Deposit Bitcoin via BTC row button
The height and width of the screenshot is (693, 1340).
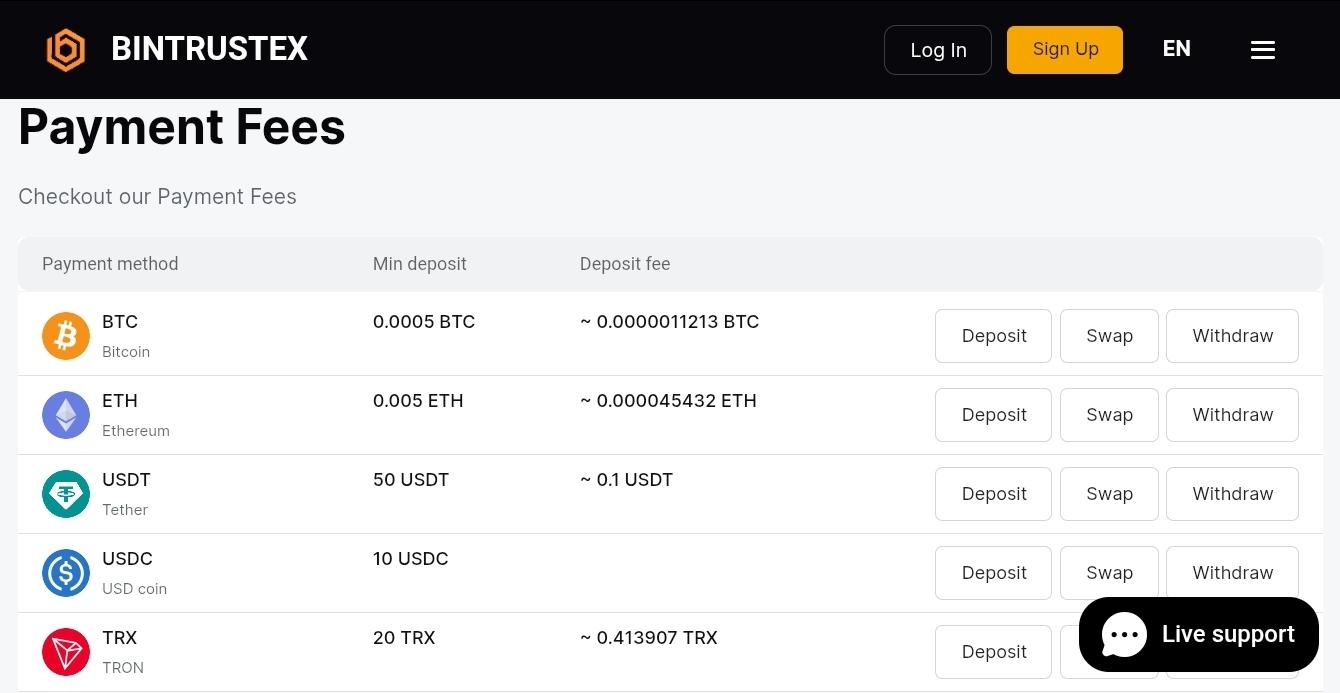(993, 336)
